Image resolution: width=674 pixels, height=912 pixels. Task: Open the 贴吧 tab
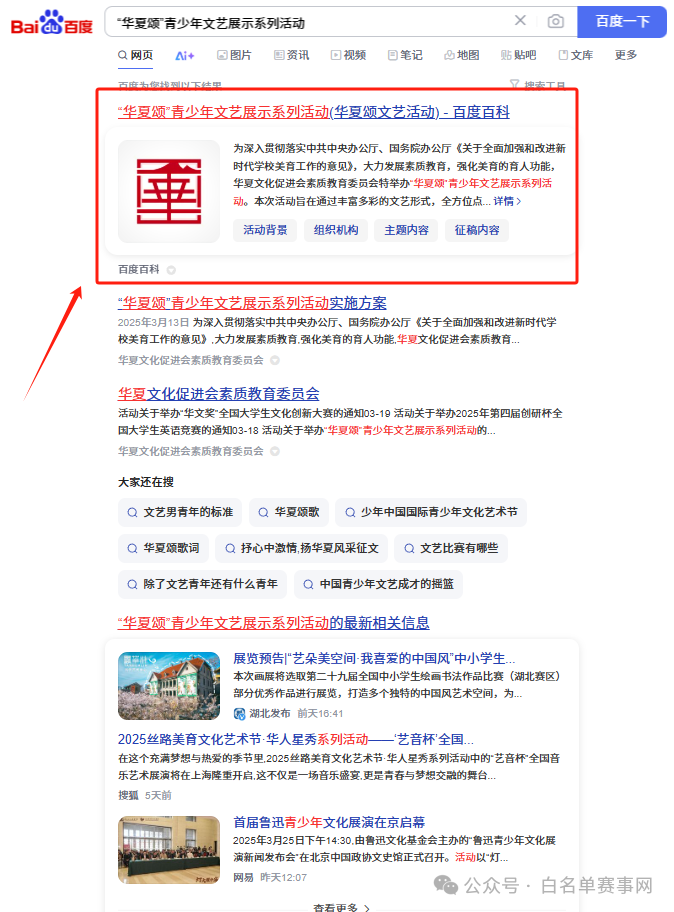pos(518,55)
